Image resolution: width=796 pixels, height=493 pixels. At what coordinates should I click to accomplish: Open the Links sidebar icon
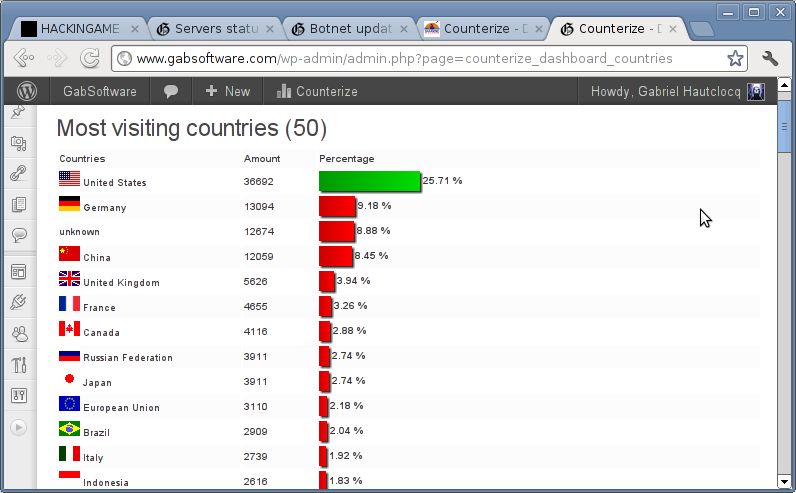[x=18, y=174]
